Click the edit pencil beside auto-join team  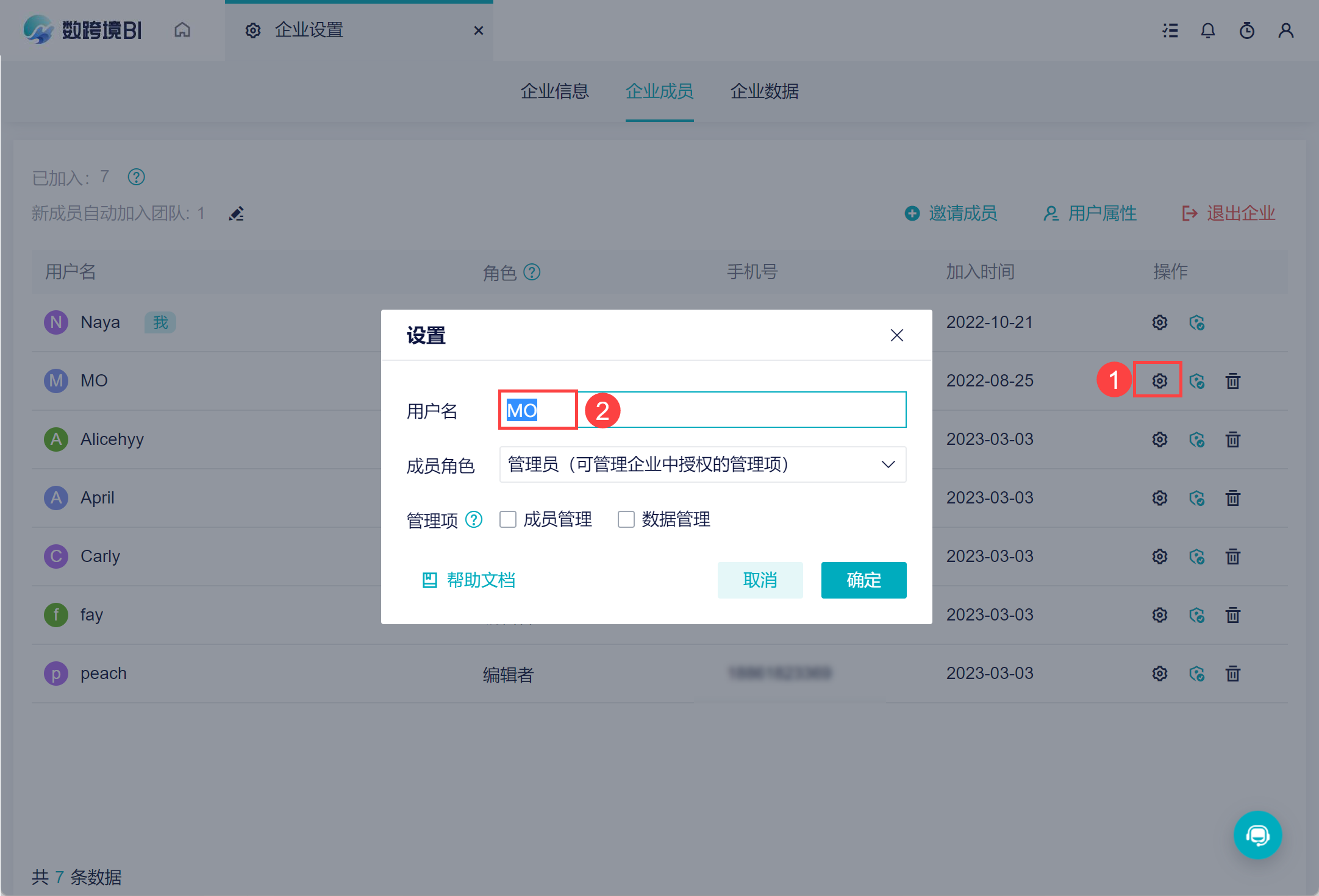[x=237, y=213]
